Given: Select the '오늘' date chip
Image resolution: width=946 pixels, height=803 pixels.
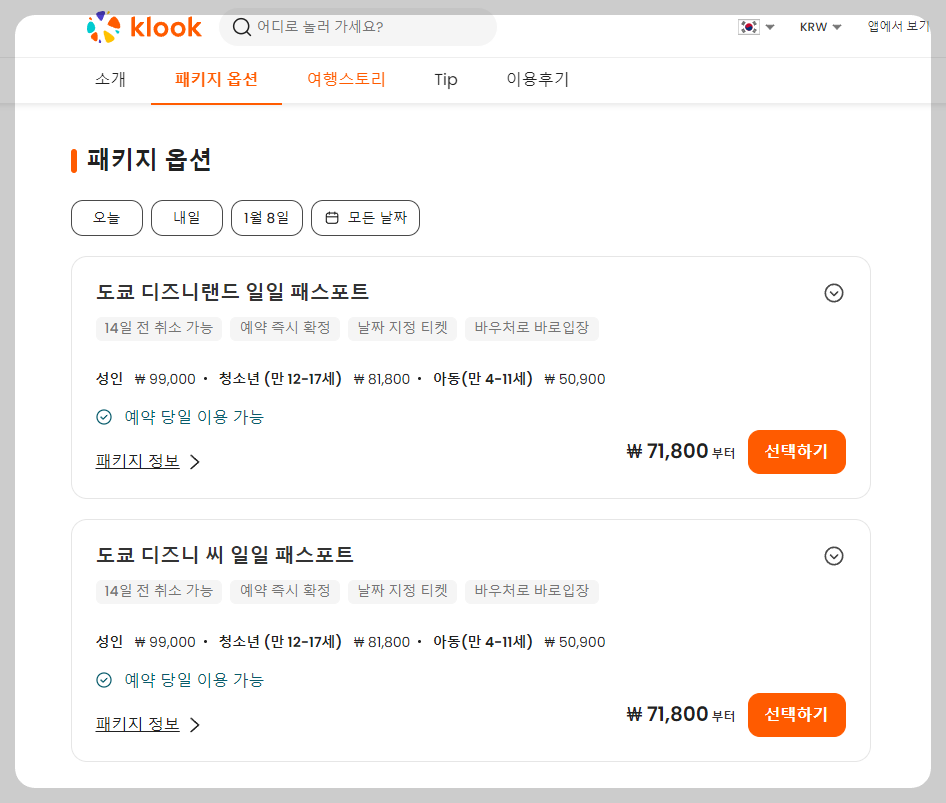Looking at the screenshot, I should click(107, 218).
